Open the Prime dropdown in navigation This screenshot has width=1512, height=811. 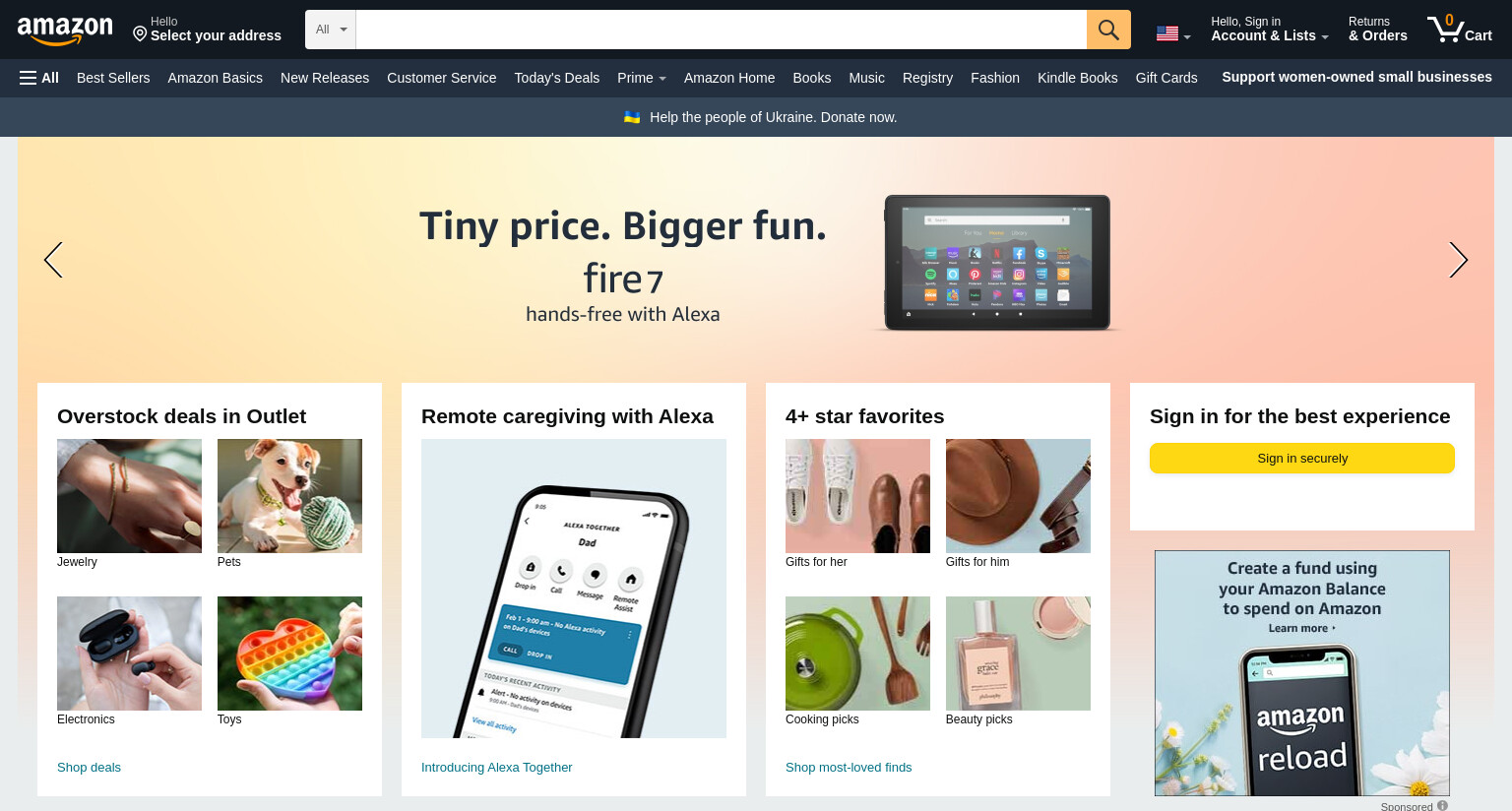point(642,78)
